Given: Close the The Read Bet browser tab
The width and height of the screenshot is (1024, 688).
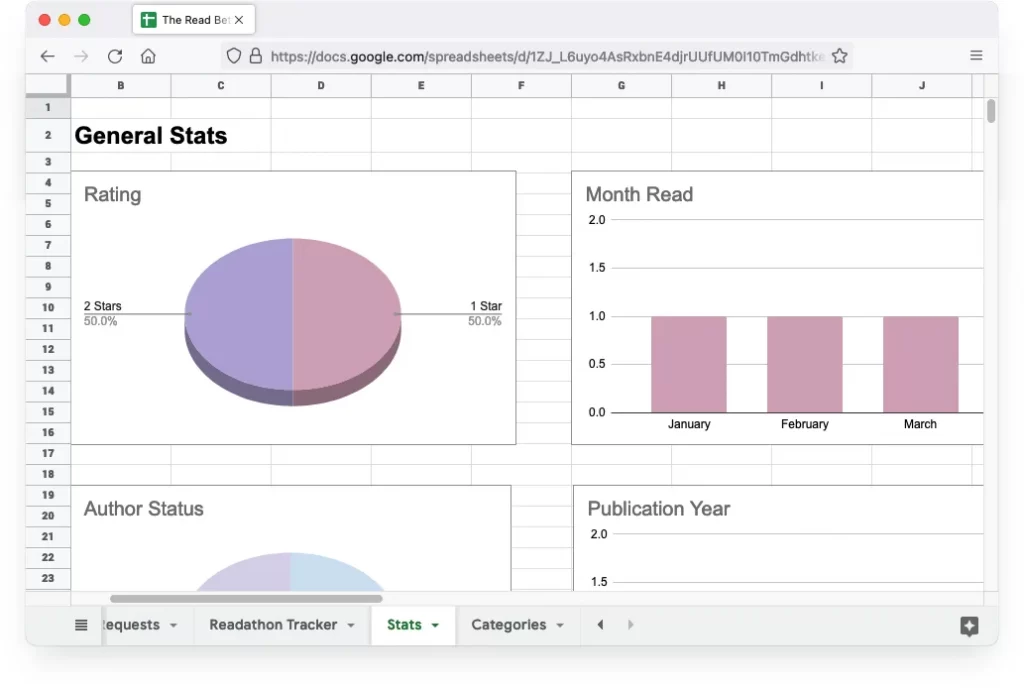Looking at the screenshot, I should 239,20.
